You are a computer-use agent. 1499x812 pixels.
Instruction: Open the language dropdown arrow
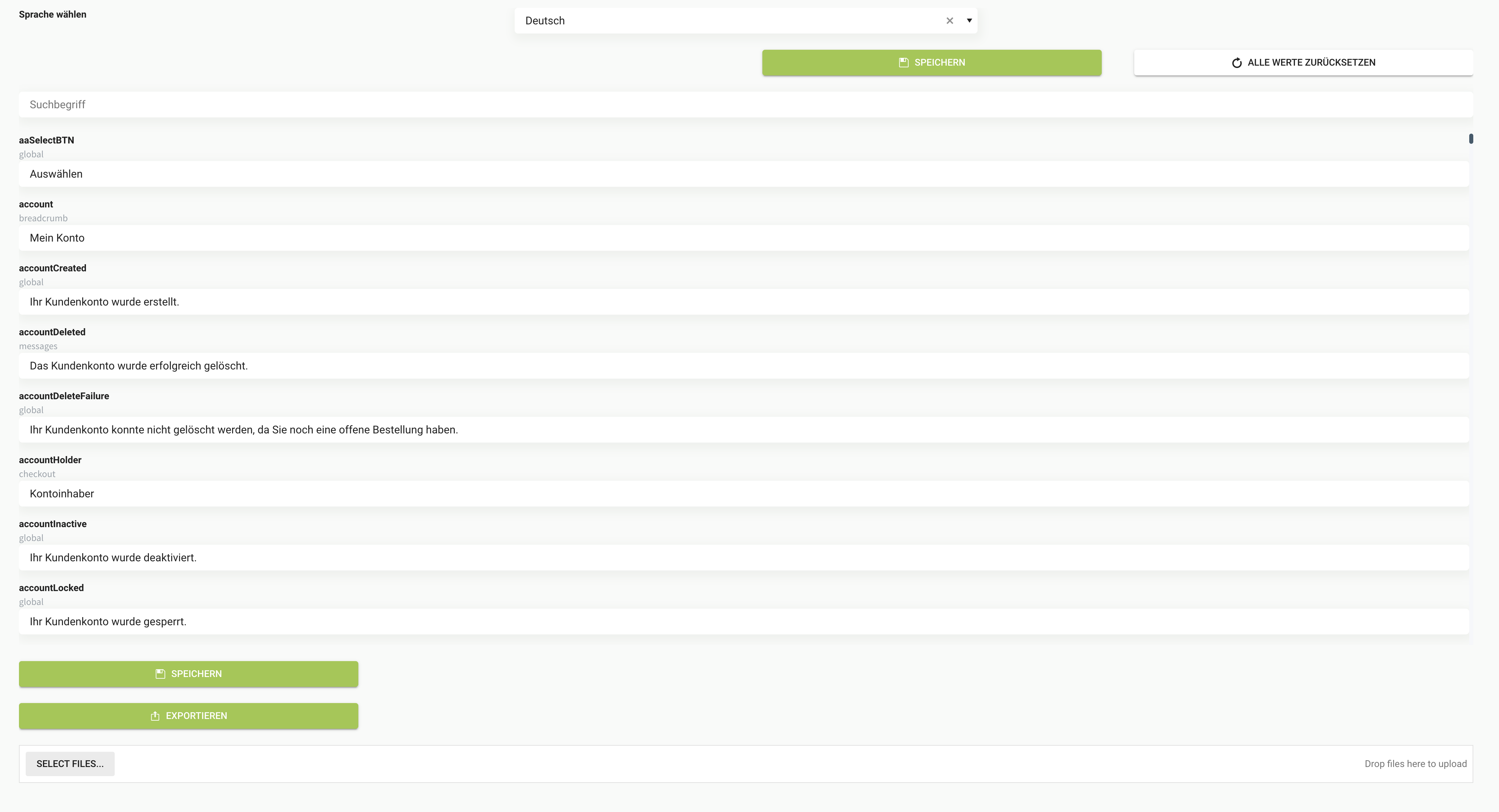click(969, 21)
